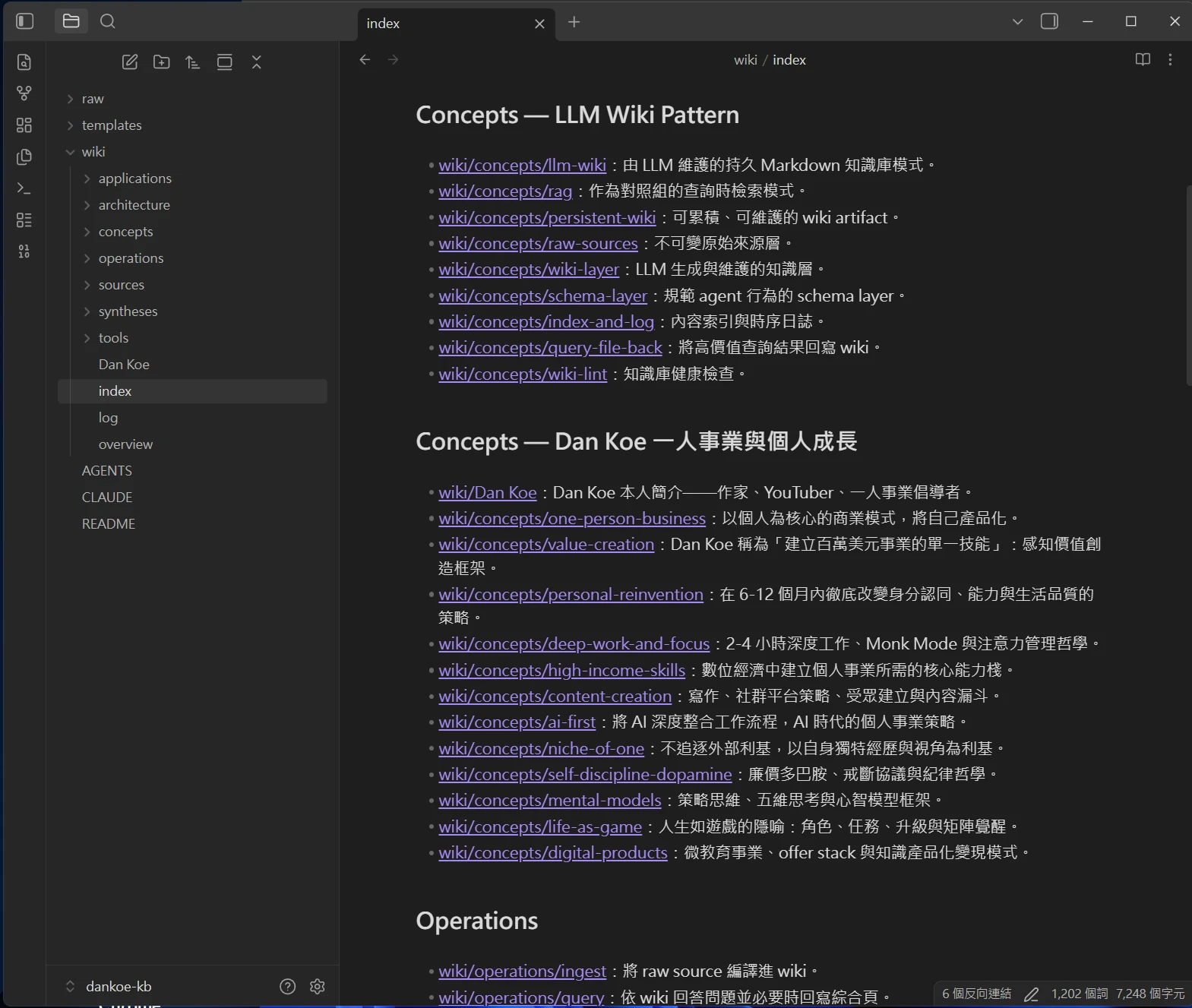The width and height of the screenshot is (1192, 1008).
Task: Click the note's vertical scrollbar
Action: (x=1188, y=286)
